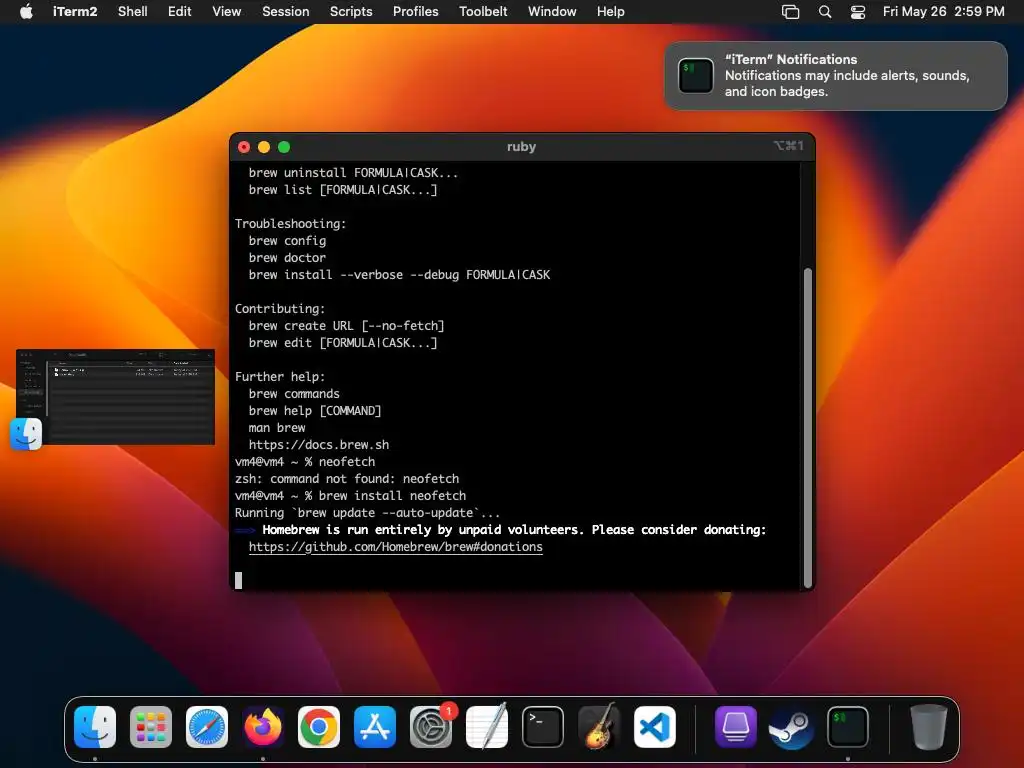This screenshot has height=768, width=1024.
Task: Close the iTerm2 terminal window
Action: [x=244, y=147]
